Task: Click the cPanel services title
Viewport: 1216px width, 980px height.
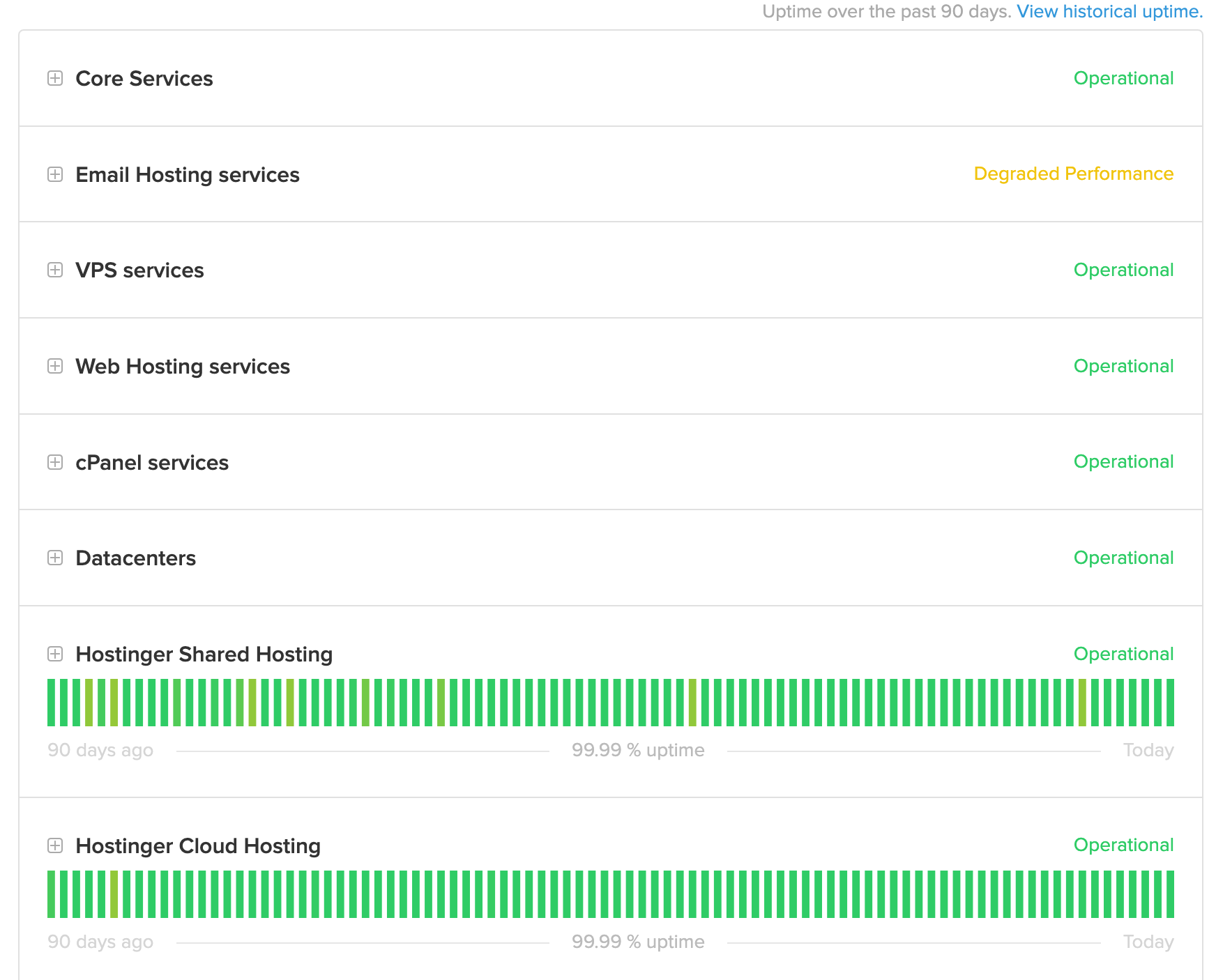Action: 152,463
